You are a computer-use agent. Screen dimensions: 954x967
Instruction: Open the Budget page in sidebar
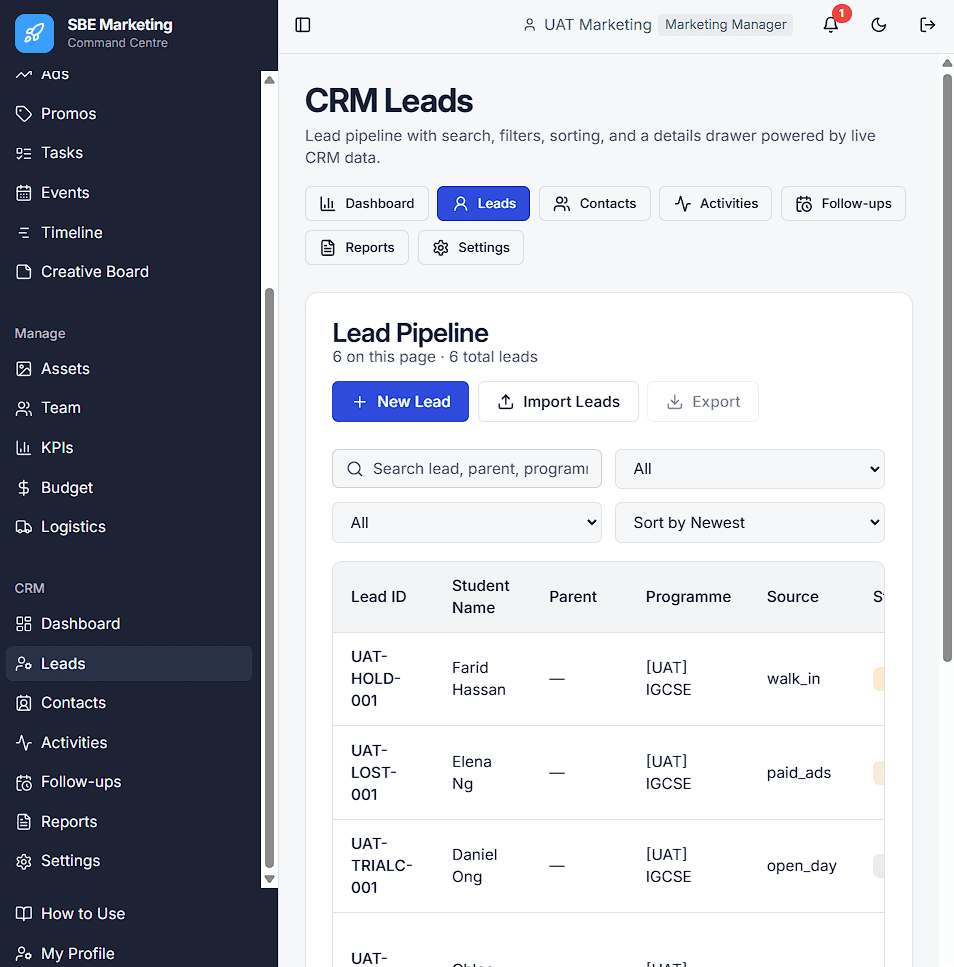point(128,488)
